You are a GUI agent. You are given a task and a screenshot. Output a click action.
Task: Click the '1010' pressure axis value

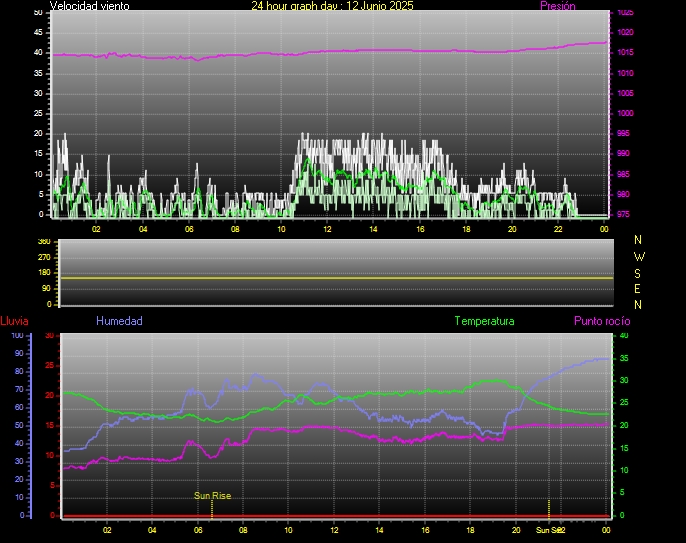coord(625,73)
